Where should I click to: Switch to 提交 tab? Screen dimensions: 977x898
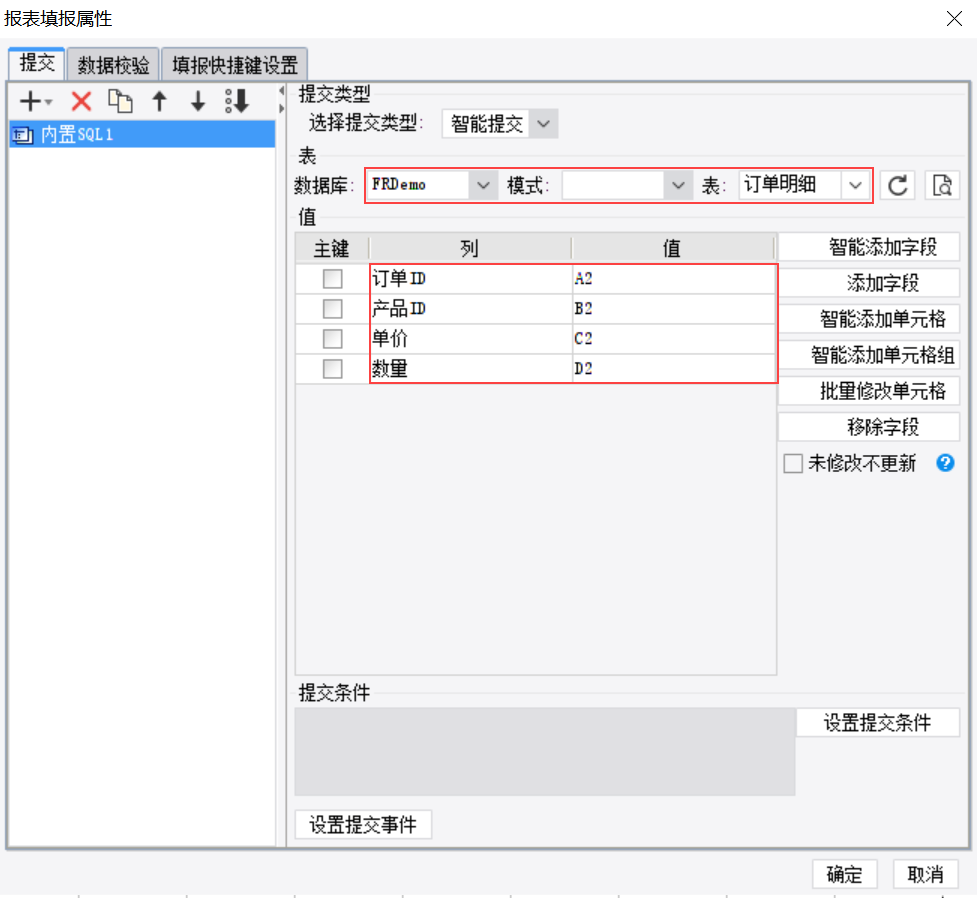tap(37, 64)
